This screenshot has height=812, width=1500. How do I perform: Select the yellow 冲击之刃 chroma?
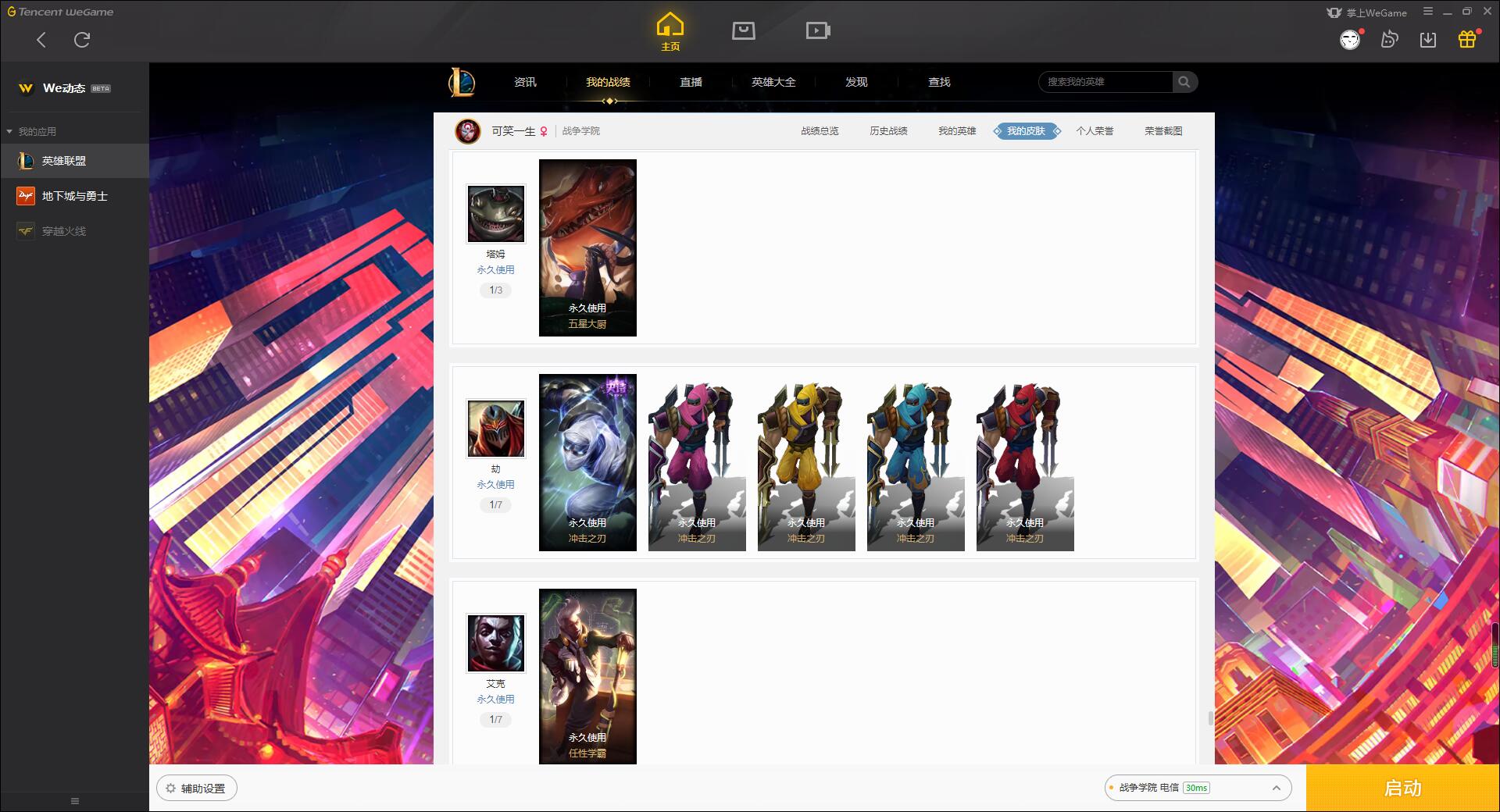coord(806,462)
